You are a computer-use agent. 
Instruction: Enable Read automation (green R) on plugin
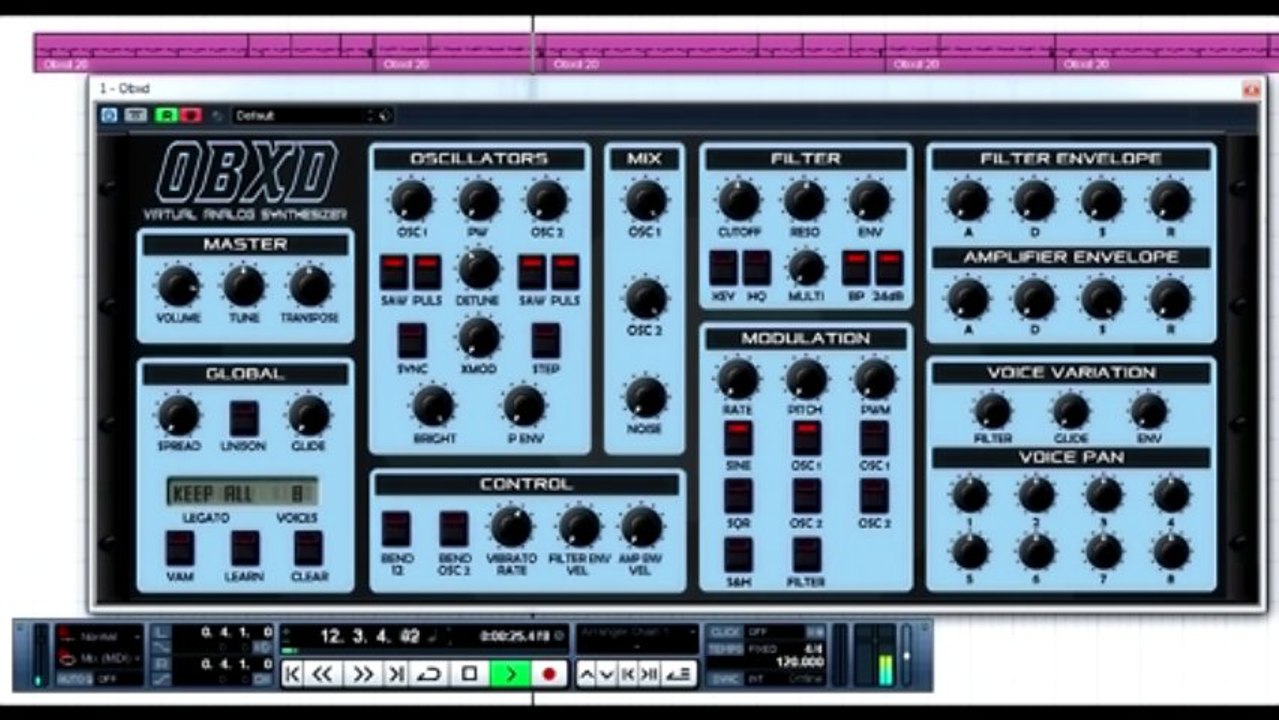(x=165, y=115)
